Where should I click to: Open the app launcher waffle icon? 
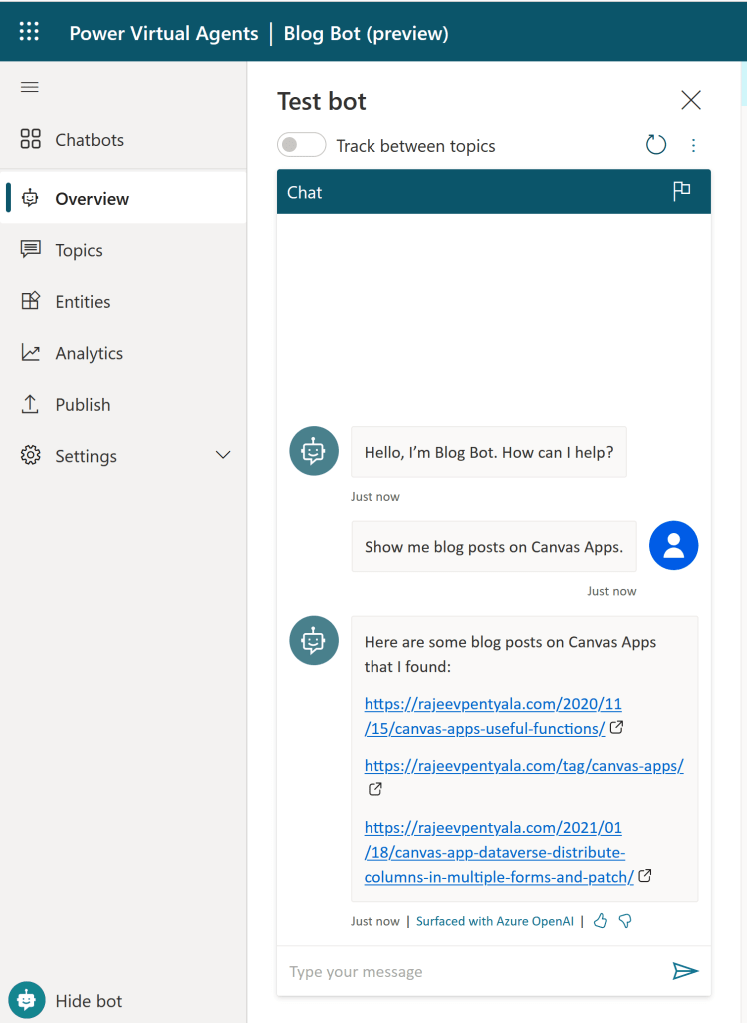tap(29, 32)
